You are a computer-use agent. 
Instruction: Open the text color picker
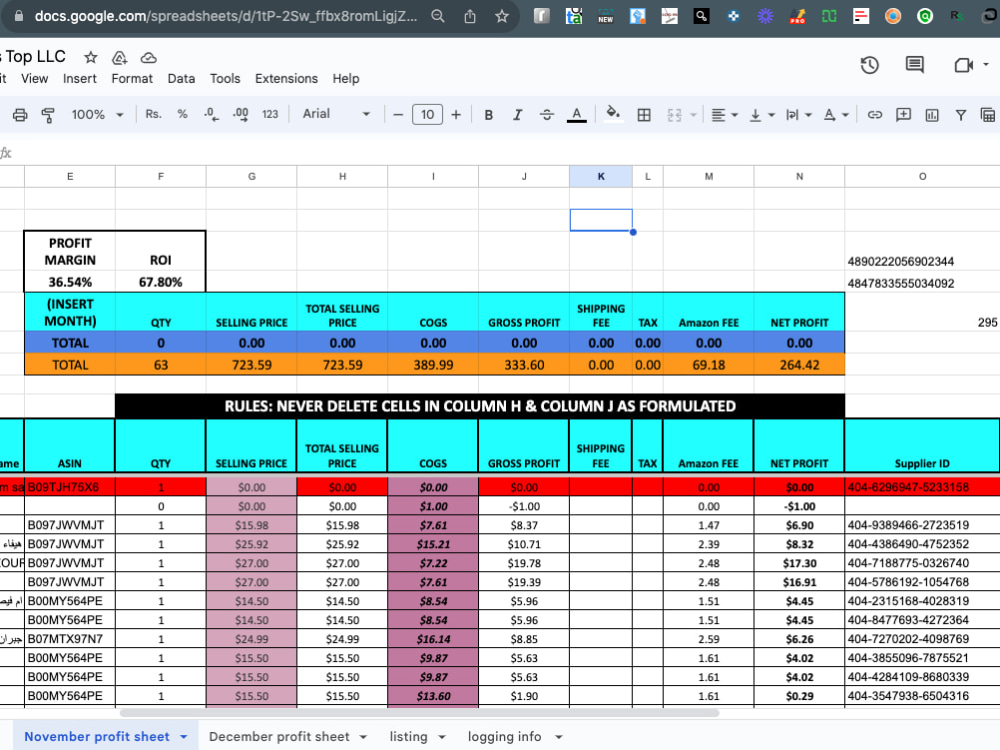click(x=577, y=115)
